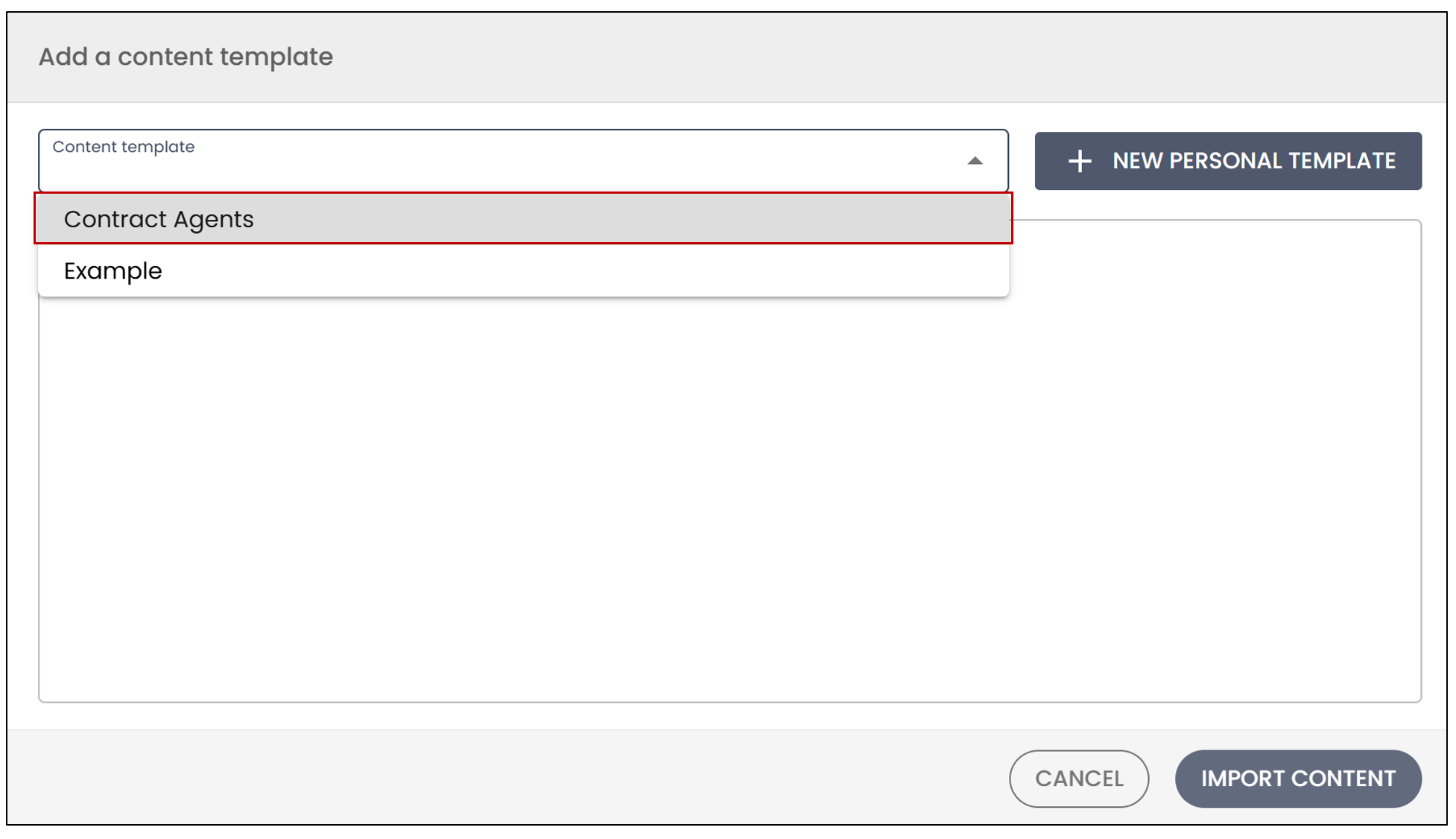Click the New Personal Template button
1456x839 pixels.
point(1228,161)
